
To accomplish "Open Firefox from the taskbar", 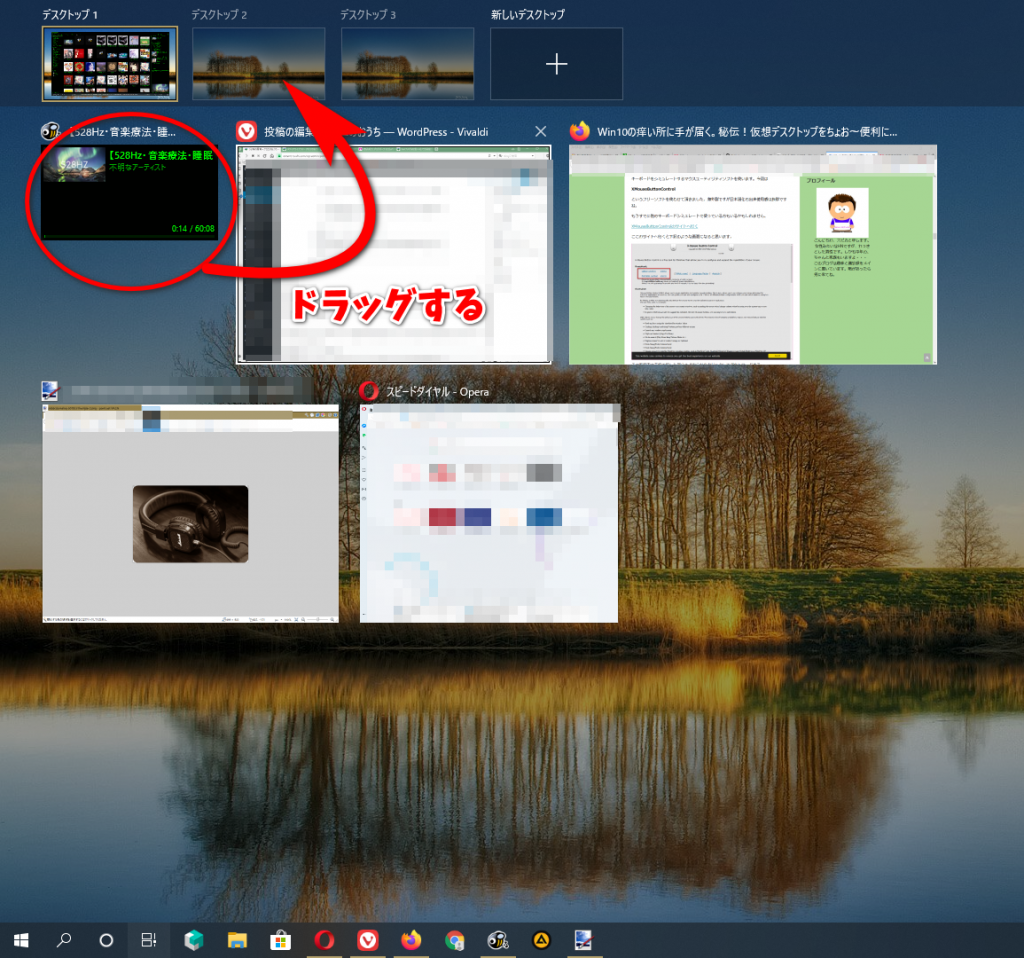I will [410, 939].
